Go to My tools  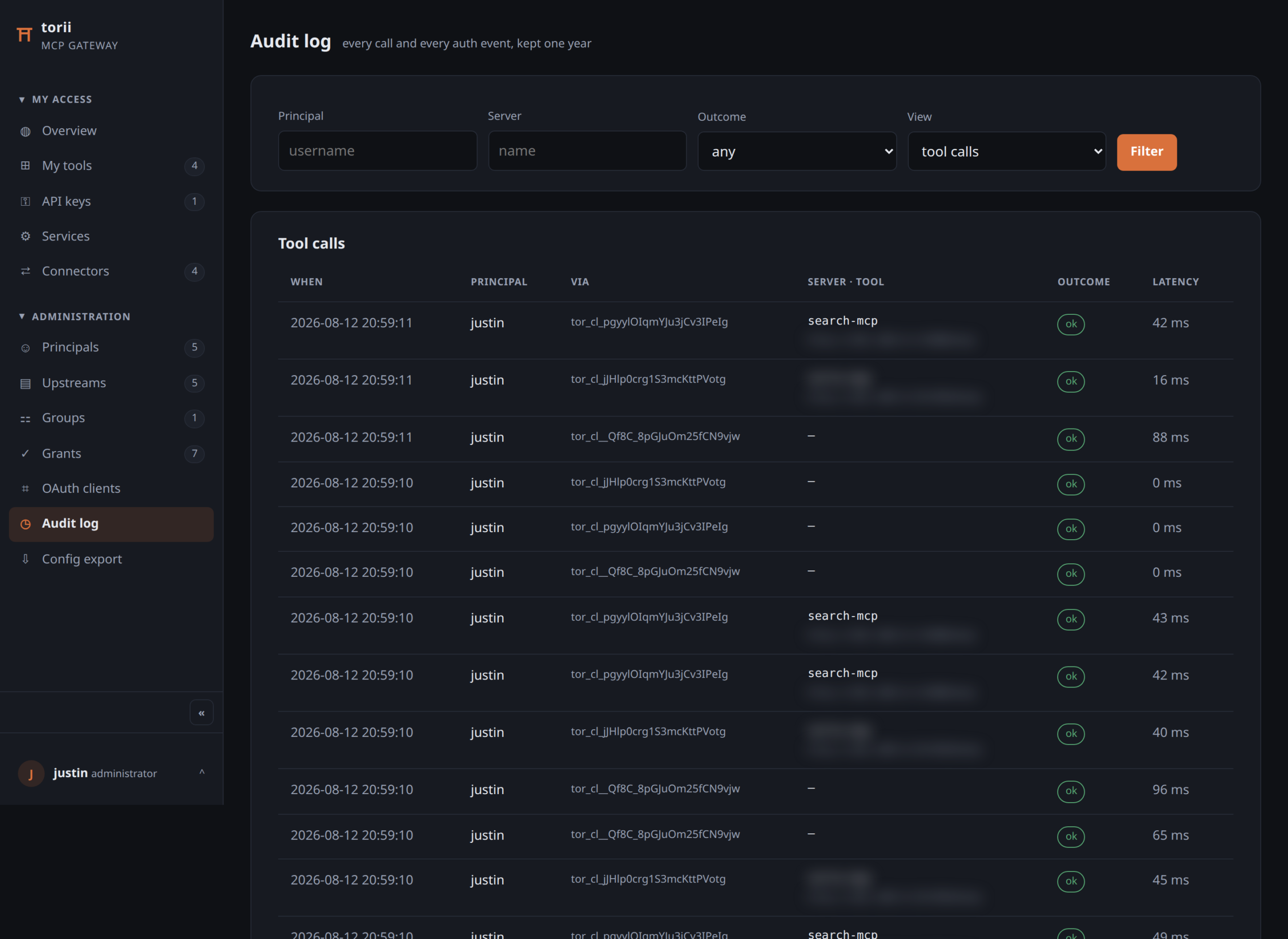[x=112, y=166]
